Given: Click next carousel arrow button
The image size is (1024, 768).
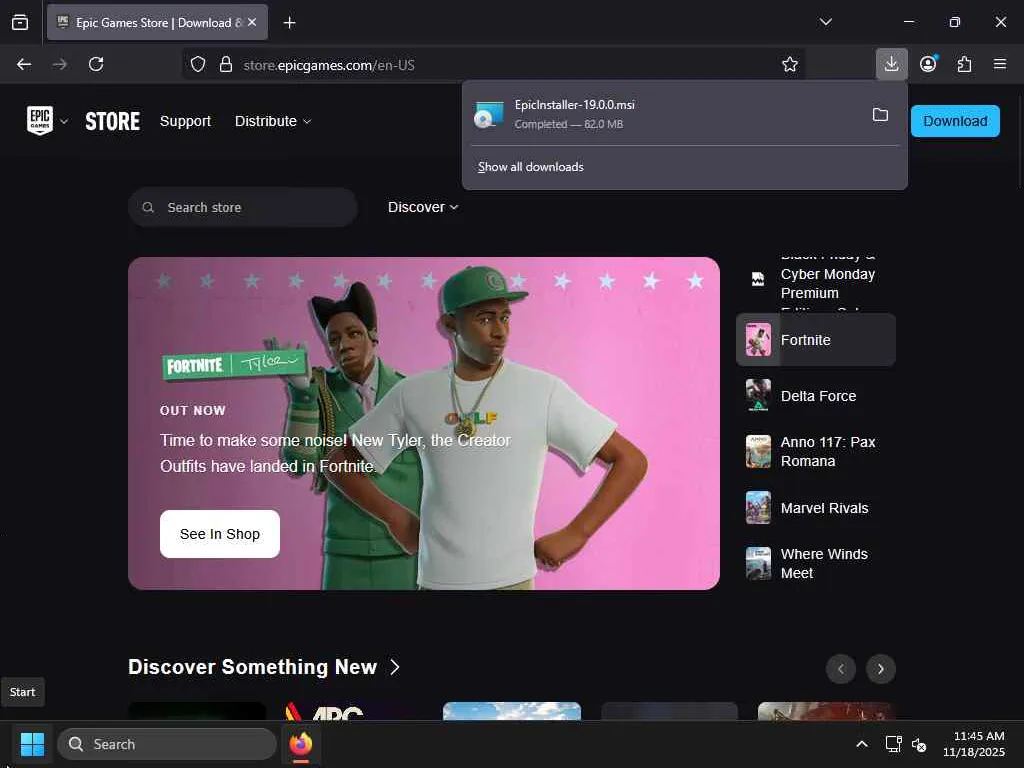Looking at the screenshot, I should tap(880, 669).
